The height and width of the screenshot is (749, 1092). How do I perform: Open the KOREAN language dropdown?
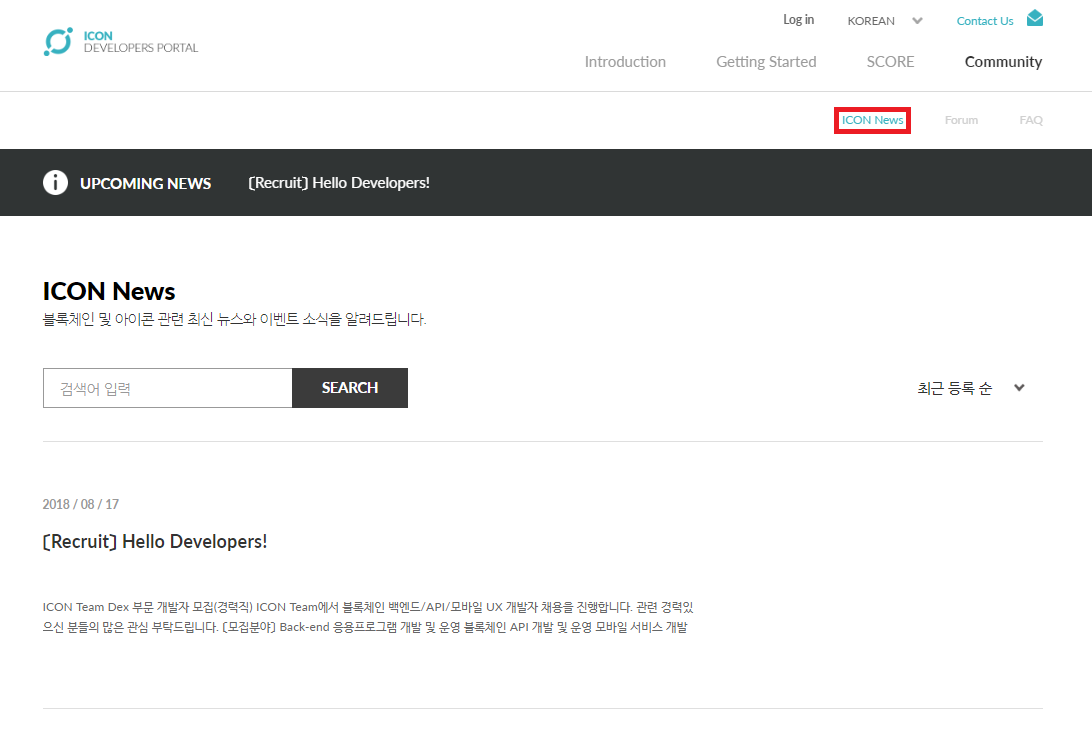[x=884, y=21]
